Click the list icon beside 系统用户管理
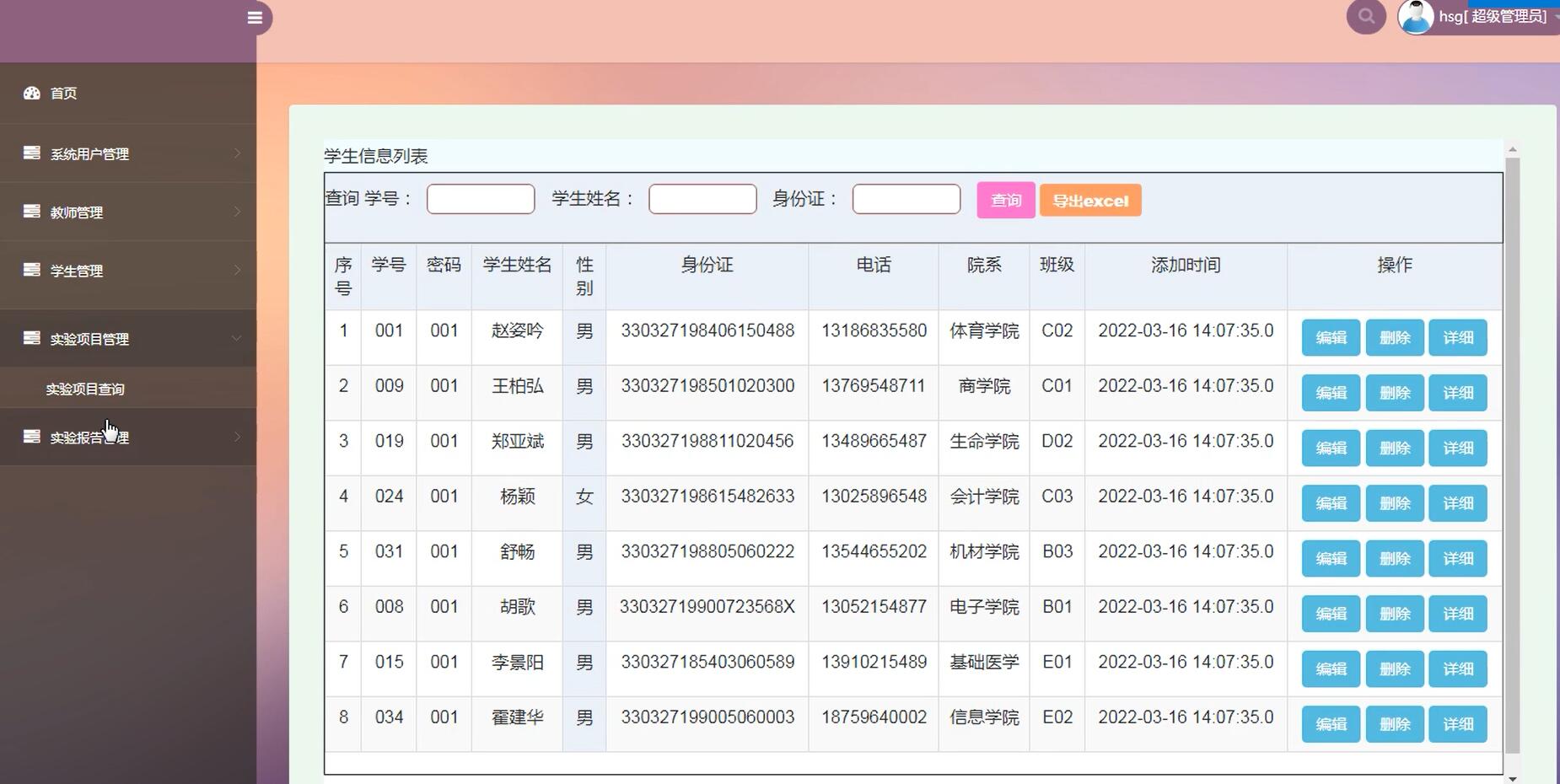1560x784 pixels. (x=32, y=153)
